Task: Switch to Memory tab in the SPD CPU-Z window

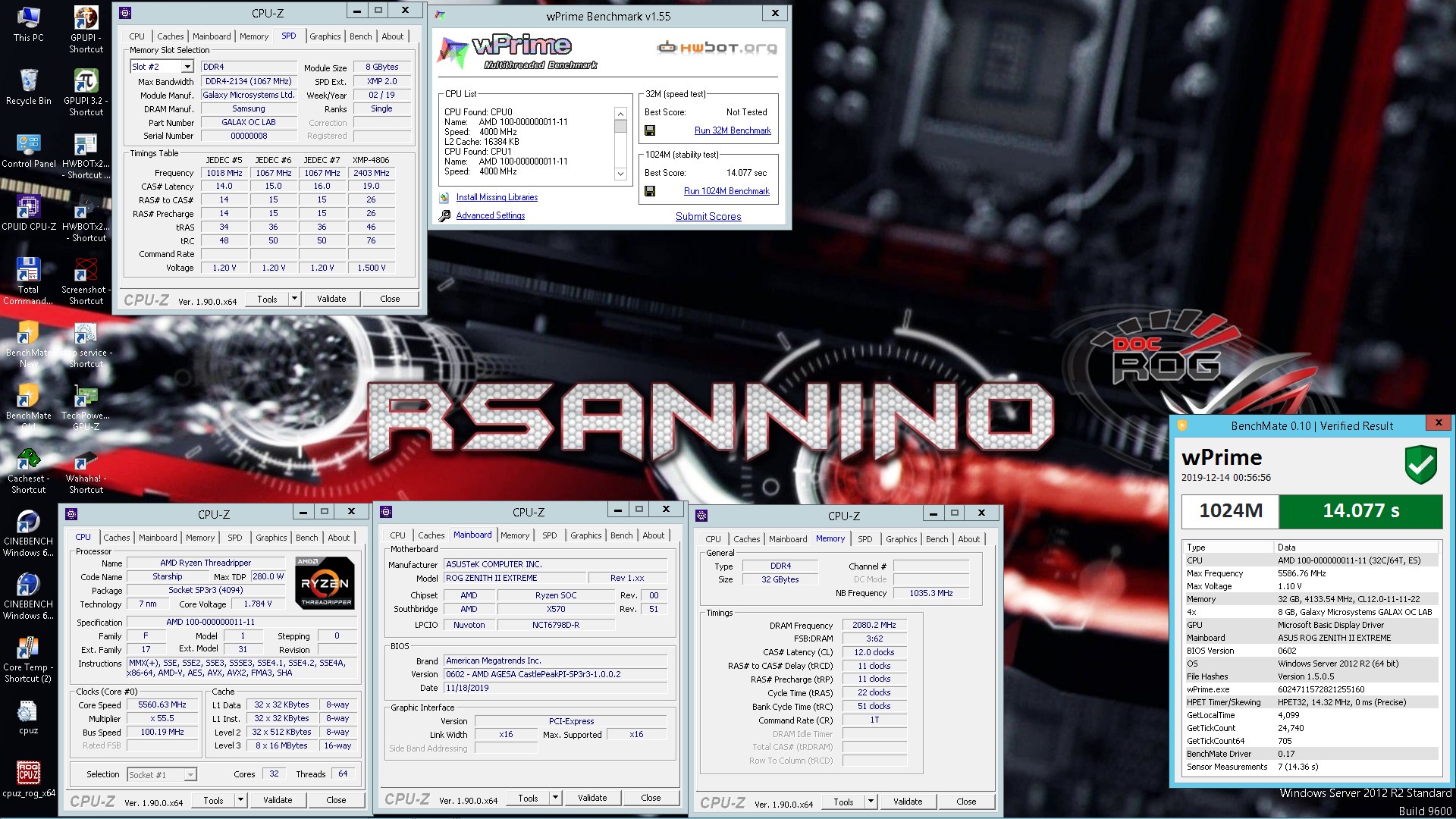Action: click(x=254, y=36)
